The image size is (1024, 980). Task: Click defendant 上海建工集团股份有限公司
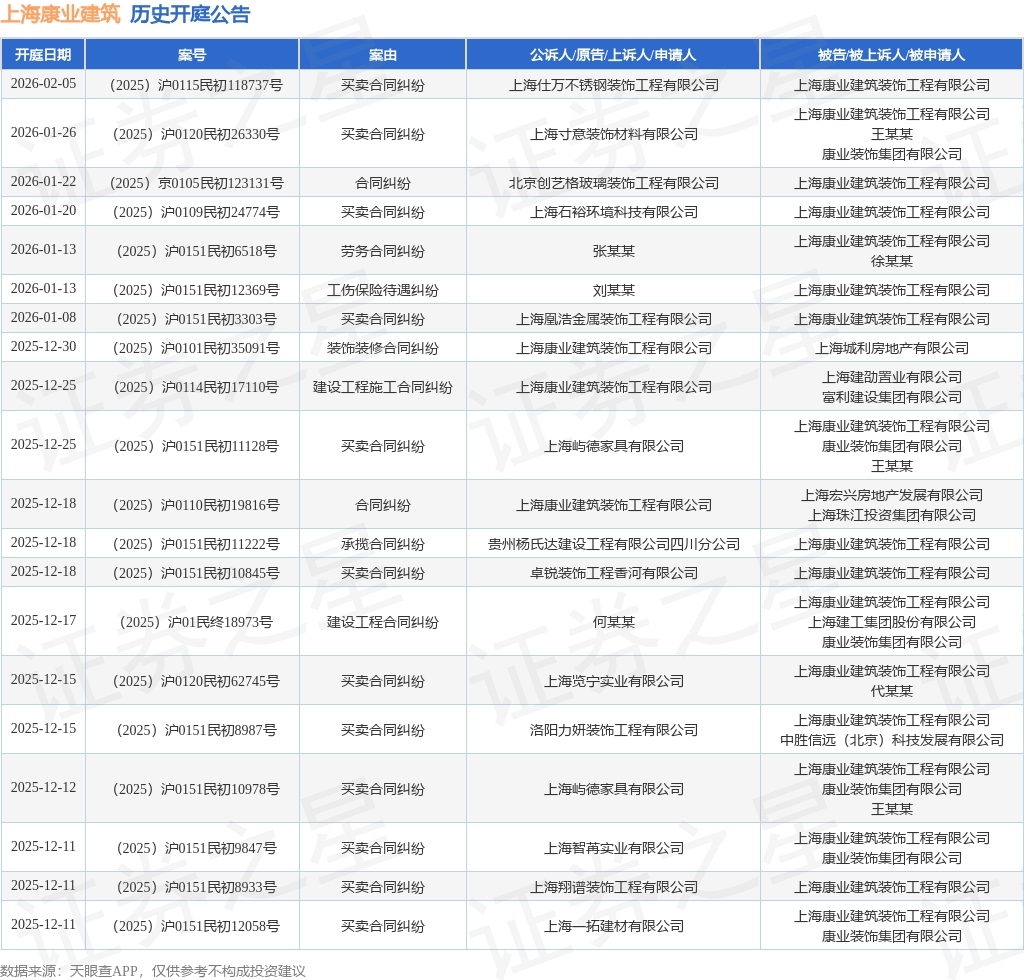coord(891,622)
